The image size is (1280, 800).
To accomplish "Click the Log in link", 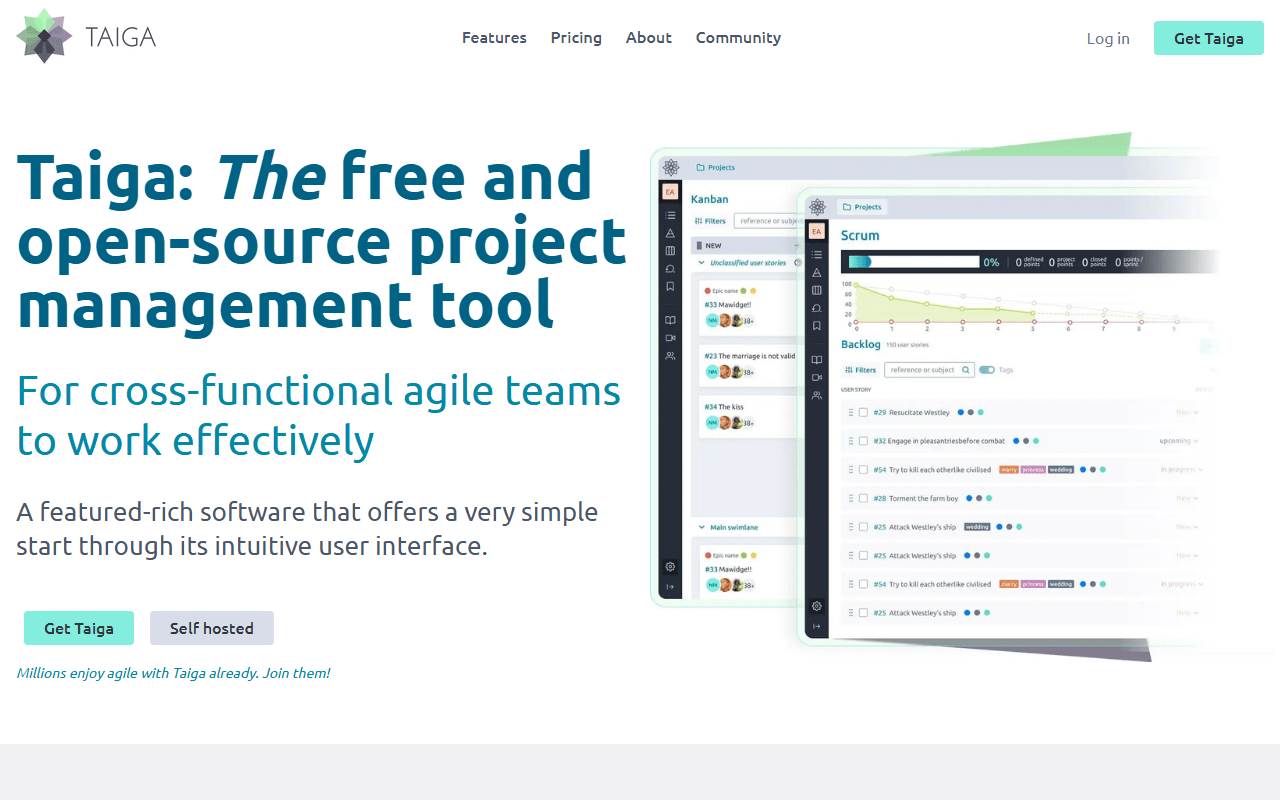I will pos(1108,39).
